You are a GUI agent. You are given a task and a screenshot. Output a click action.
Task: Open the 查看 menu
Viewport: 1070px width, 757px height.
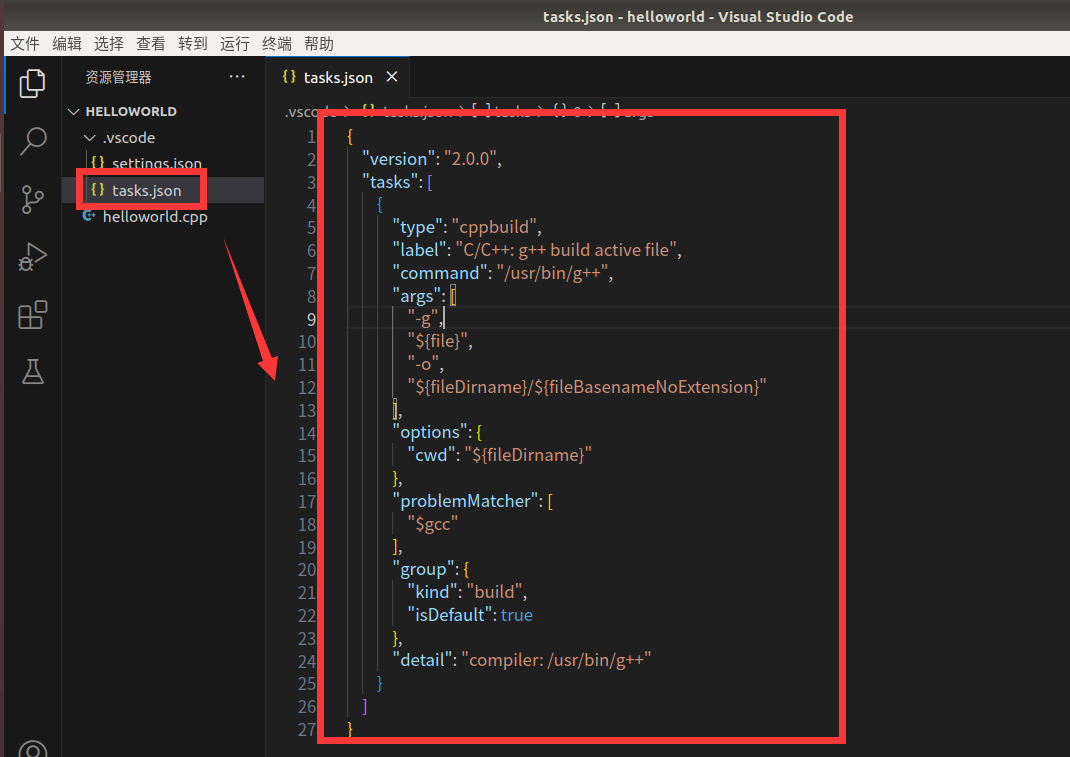(151, 44)
